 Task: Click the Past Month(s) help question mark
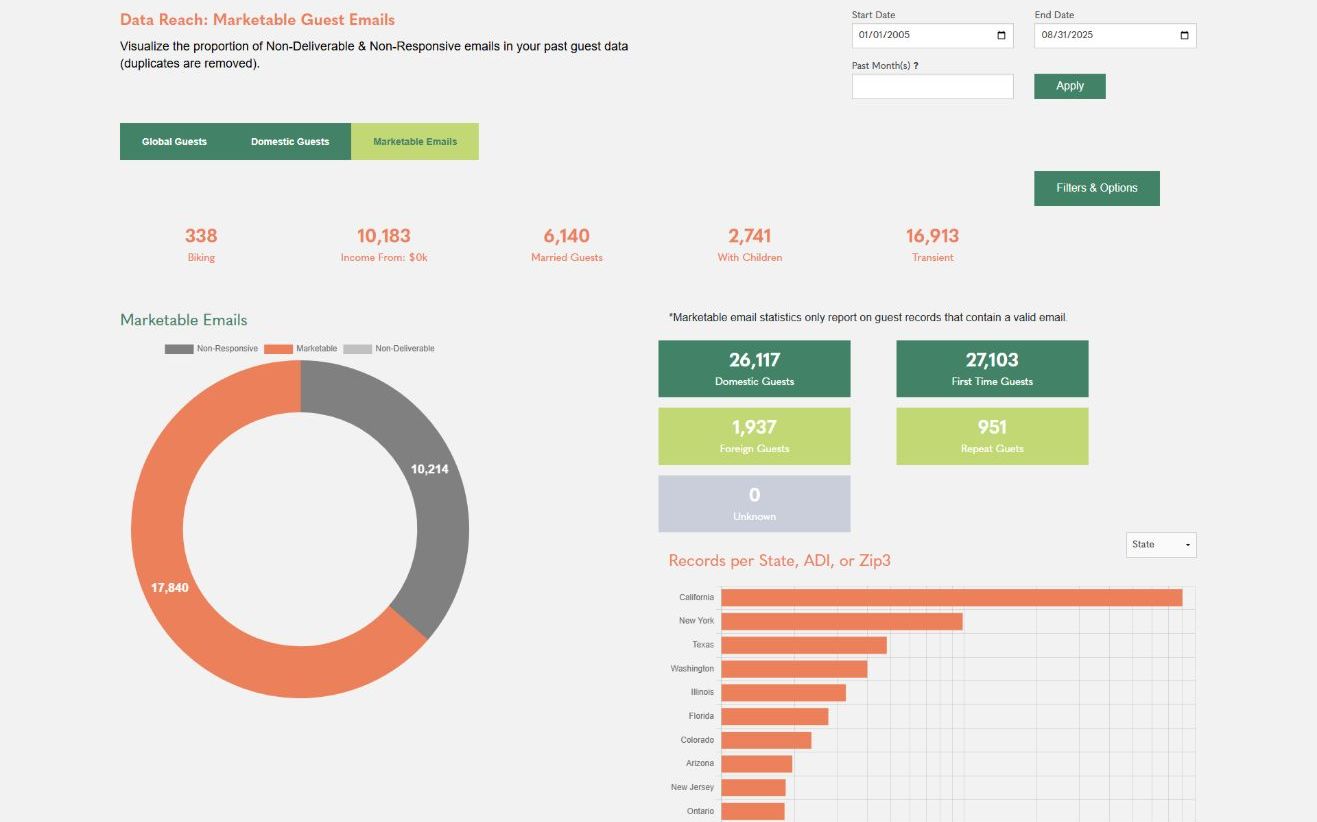(x=916, y=66)
